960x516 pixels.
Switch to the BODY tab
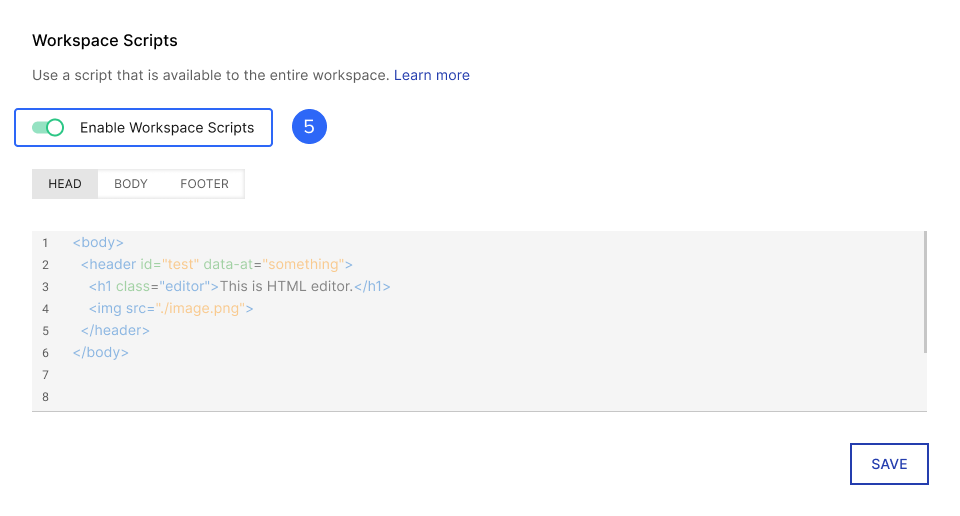(x=130, y=184)
